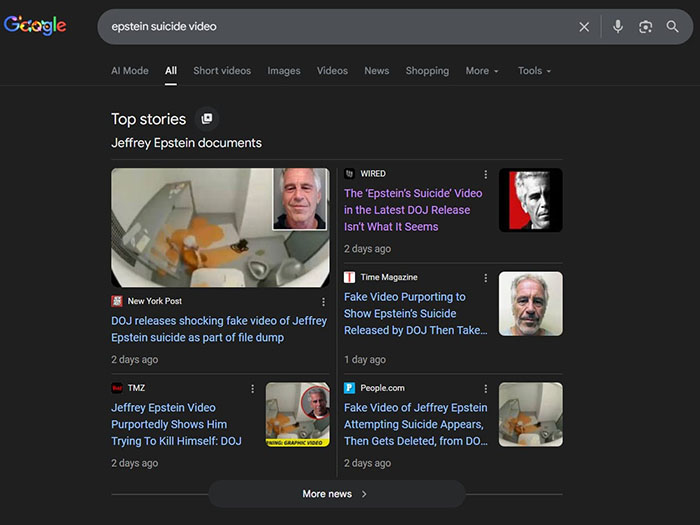Viewport: 700px width, 525px height.
Task: Clear the search box with the X icon
Action: click(584, 27)
